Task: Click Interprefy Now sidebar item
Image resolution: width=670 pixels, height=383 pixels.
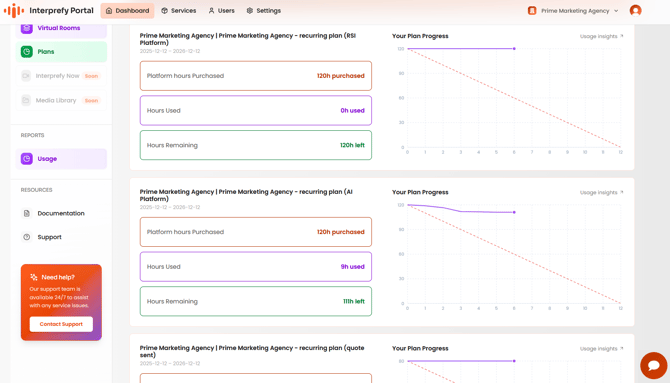Action: pyautogui.click(x=61, y=76)
